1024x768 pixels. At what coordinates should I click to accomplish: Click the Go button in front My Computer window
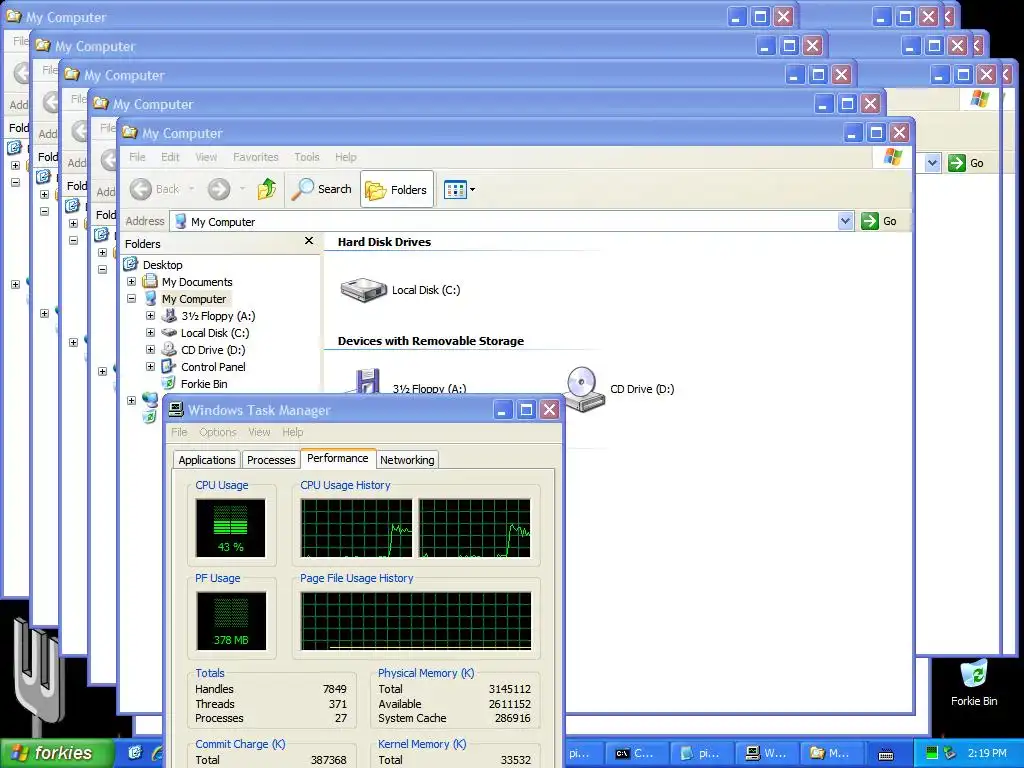(x=879, y=221)
